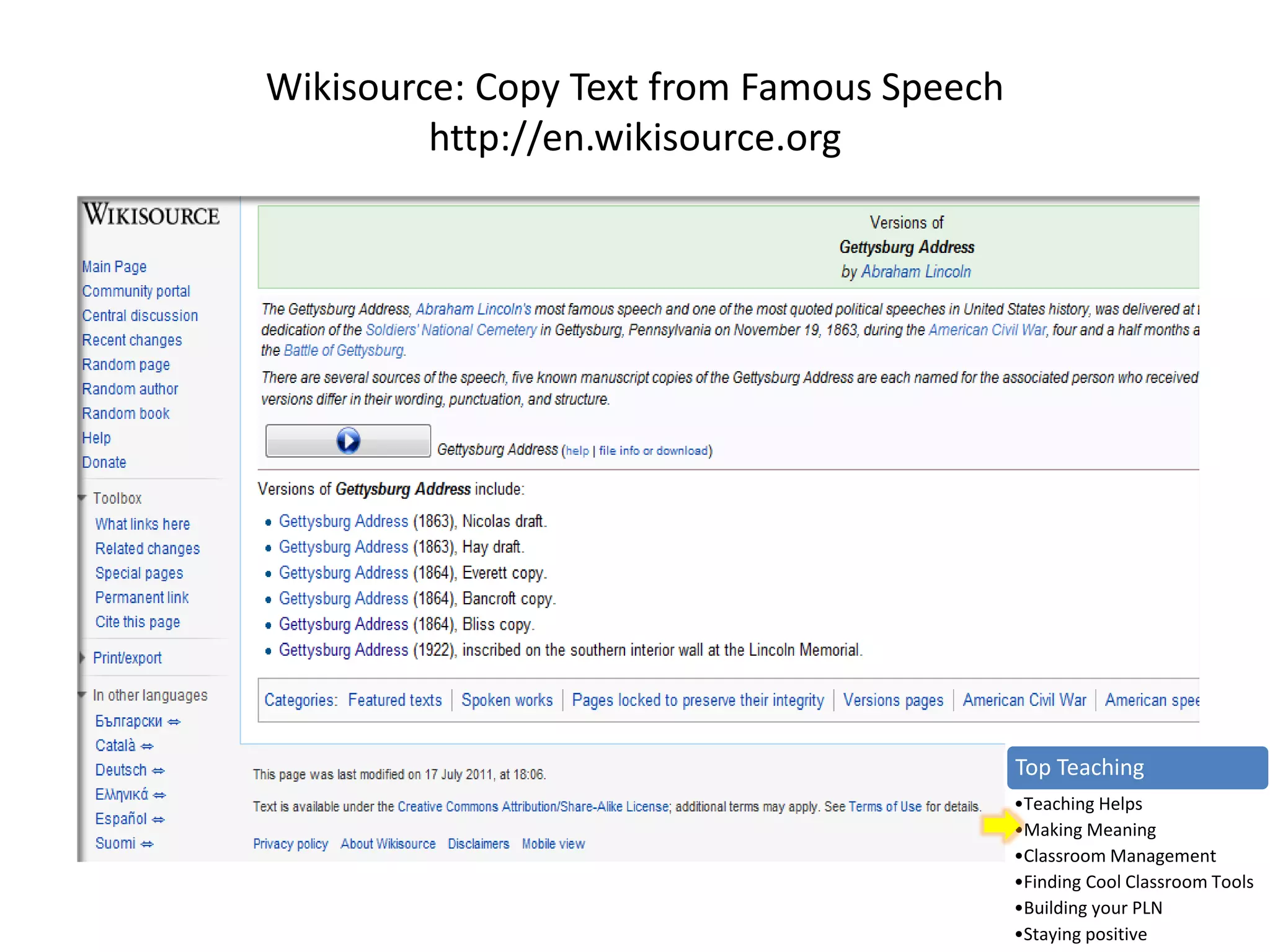Click the audio help link
Screen dimensions: 1270x952
pos(577,451)
